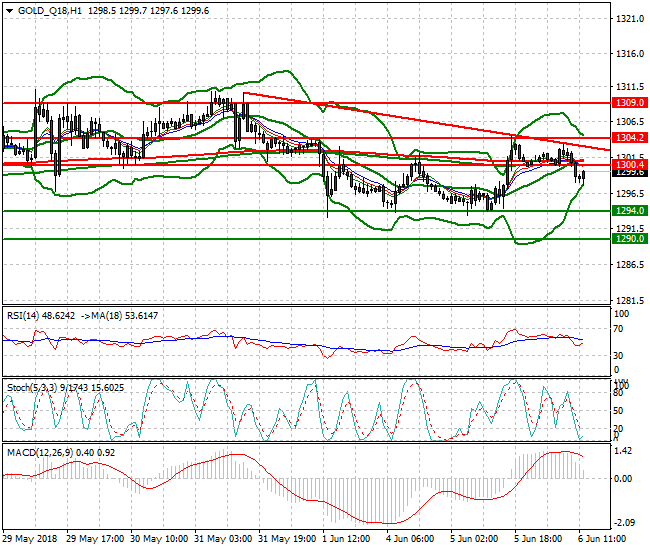This screenshot has height=550, width=650.
Task: Click the 31 May 19:00 time label
Action: point(287,539)
